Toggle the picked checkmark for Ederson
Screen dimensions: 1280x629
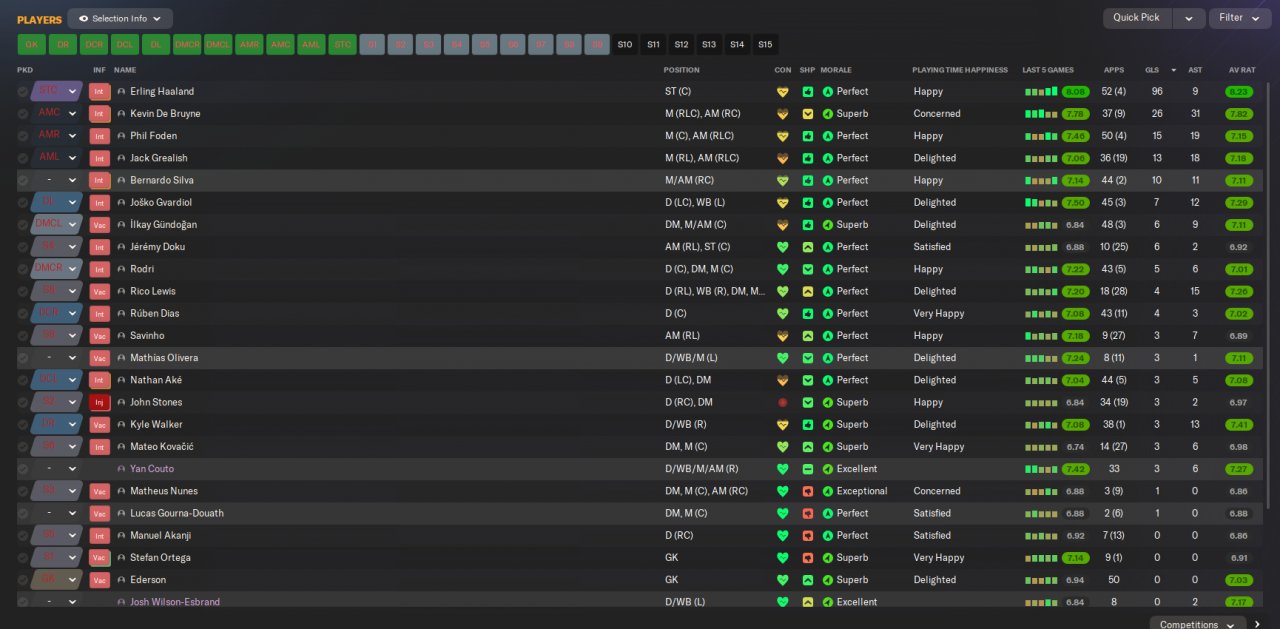[x=23, y=580]
